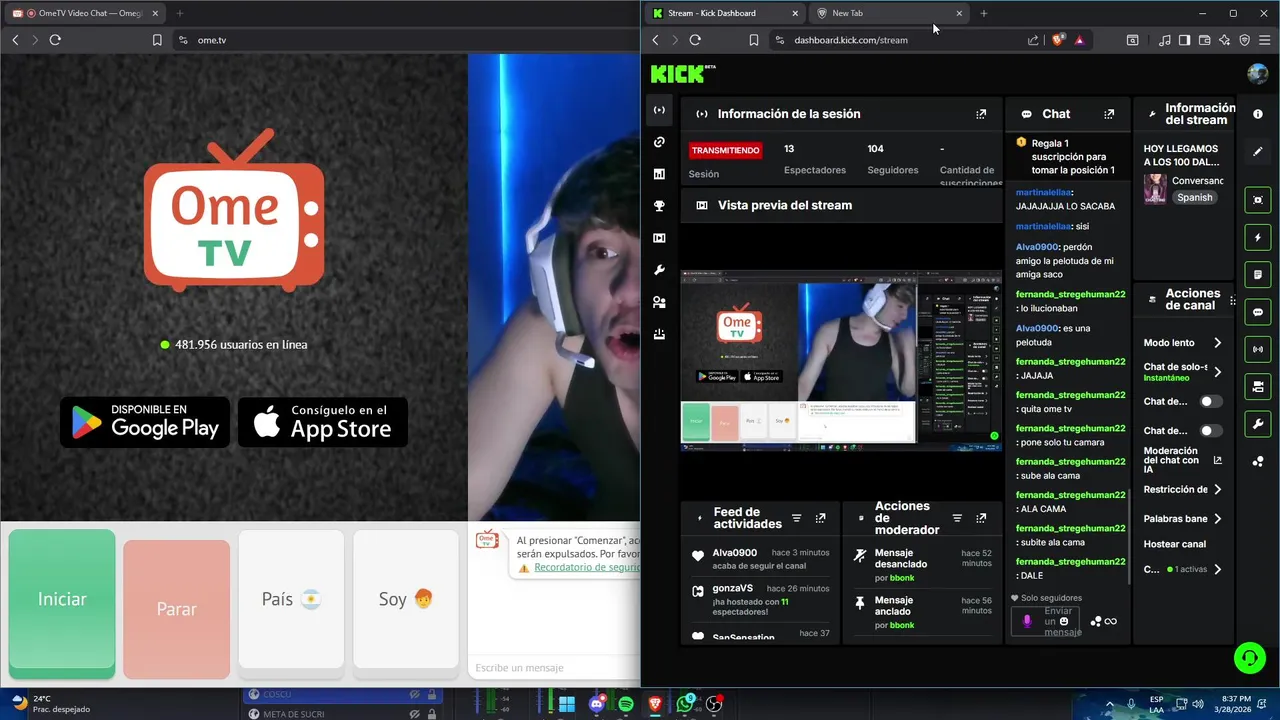Viewport: 1280px width, 720px height.
Task: Toggle the stream preview panel icon in right rail
Action: tap(1258, 200)
